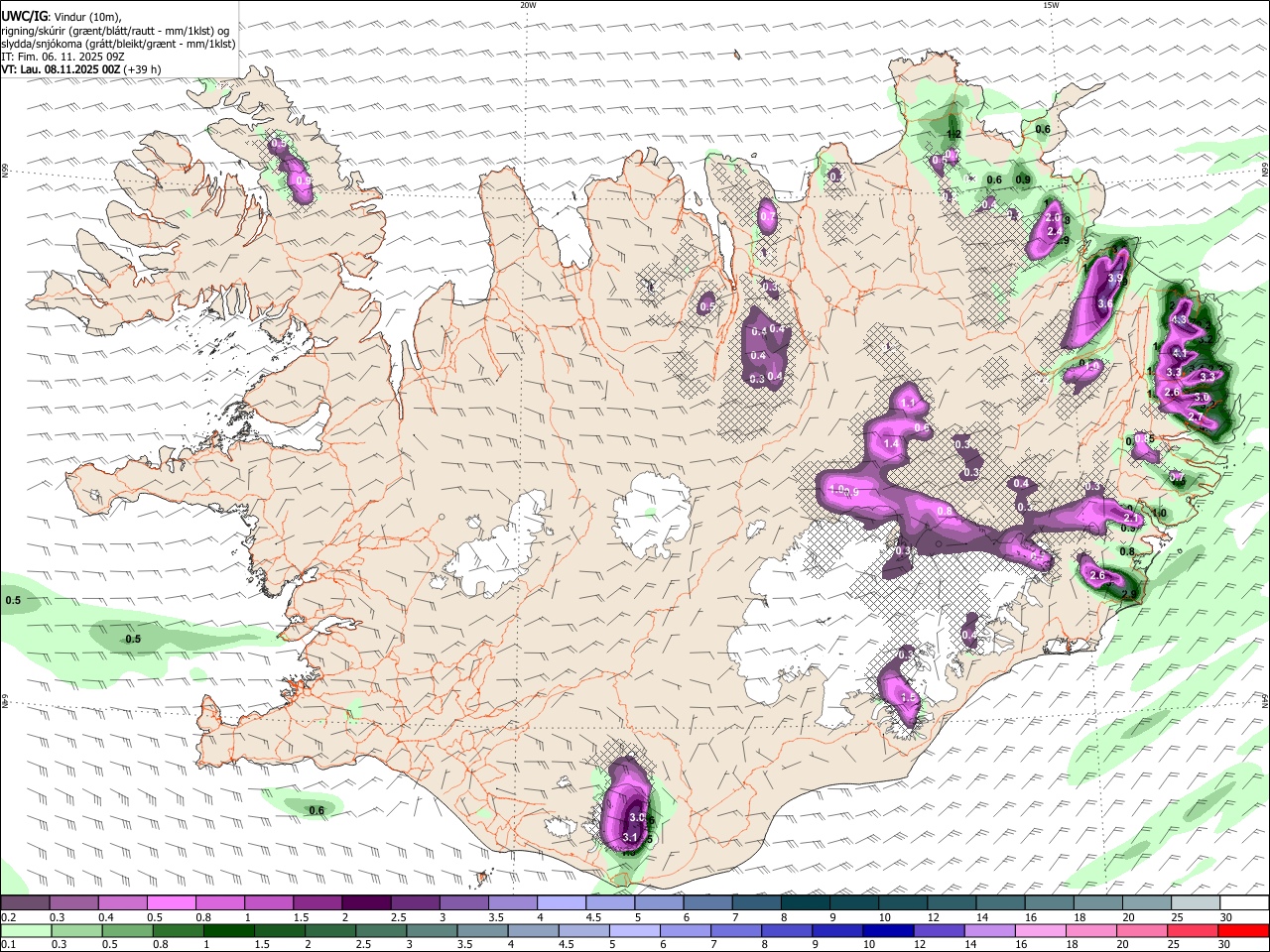Click the '20W' longitude label
Screen dimensions: 1270x952
(528, 5)
